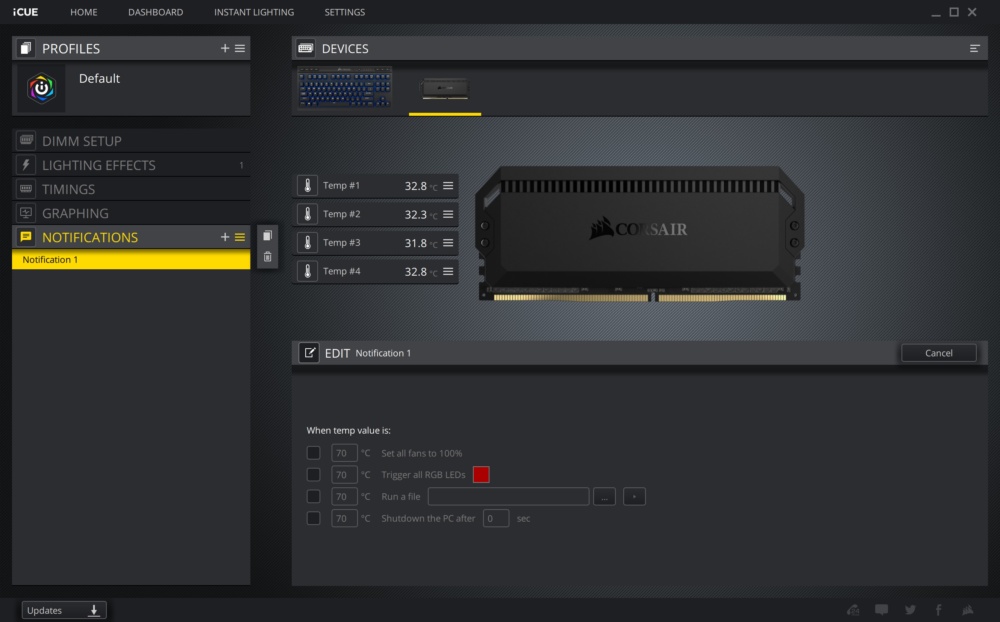1000x622 pixels.
Task: Open TIMINGS section
Action: [131, 189]
